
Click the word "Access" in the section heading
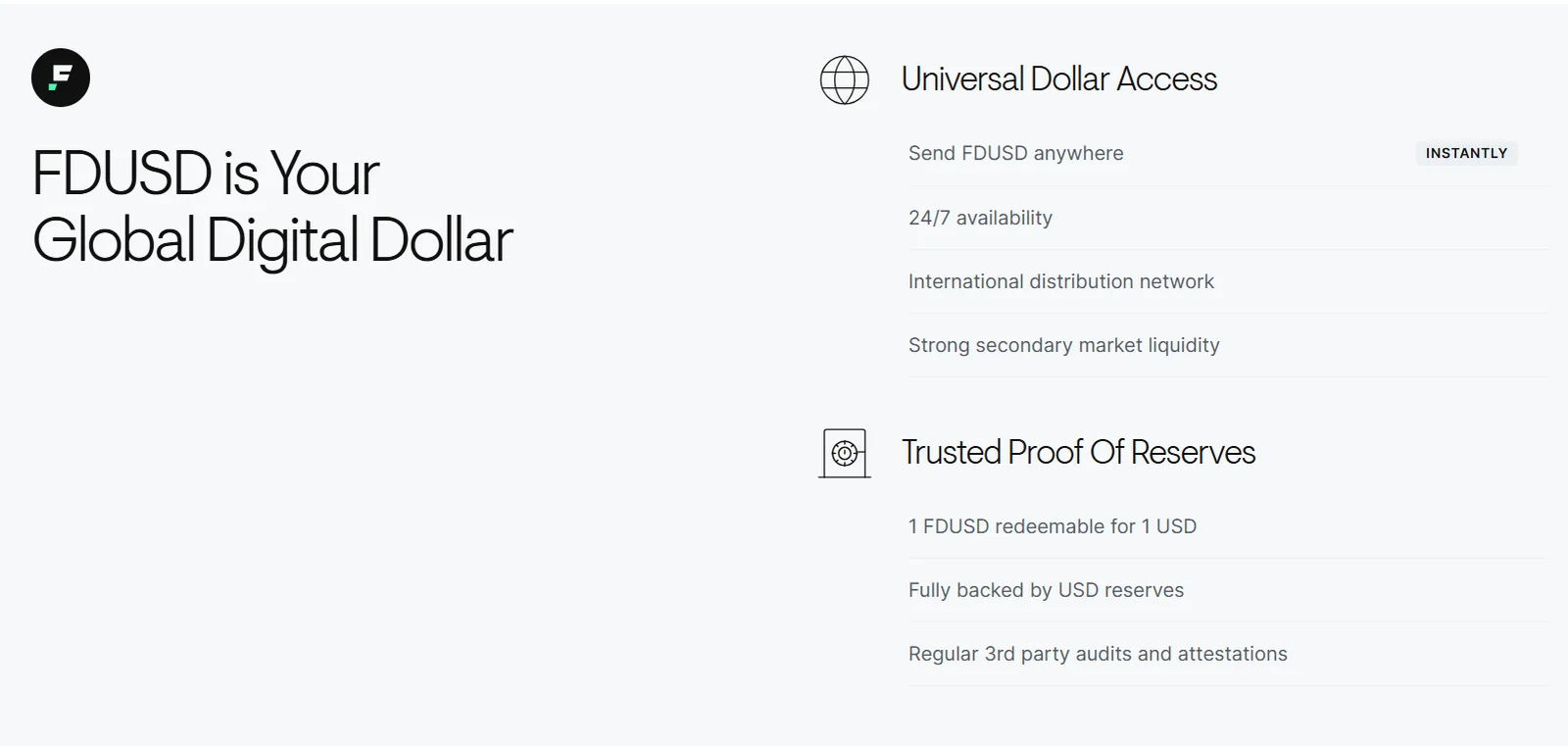pos(1166,79)
